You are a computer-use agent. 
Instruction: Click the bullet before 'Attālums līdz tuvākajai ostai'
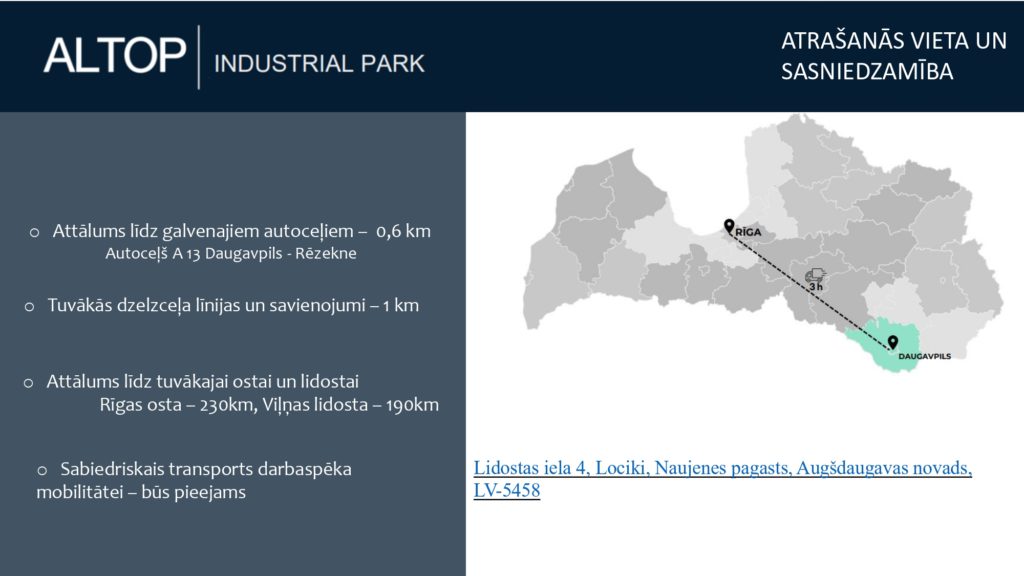click(29, 382)
